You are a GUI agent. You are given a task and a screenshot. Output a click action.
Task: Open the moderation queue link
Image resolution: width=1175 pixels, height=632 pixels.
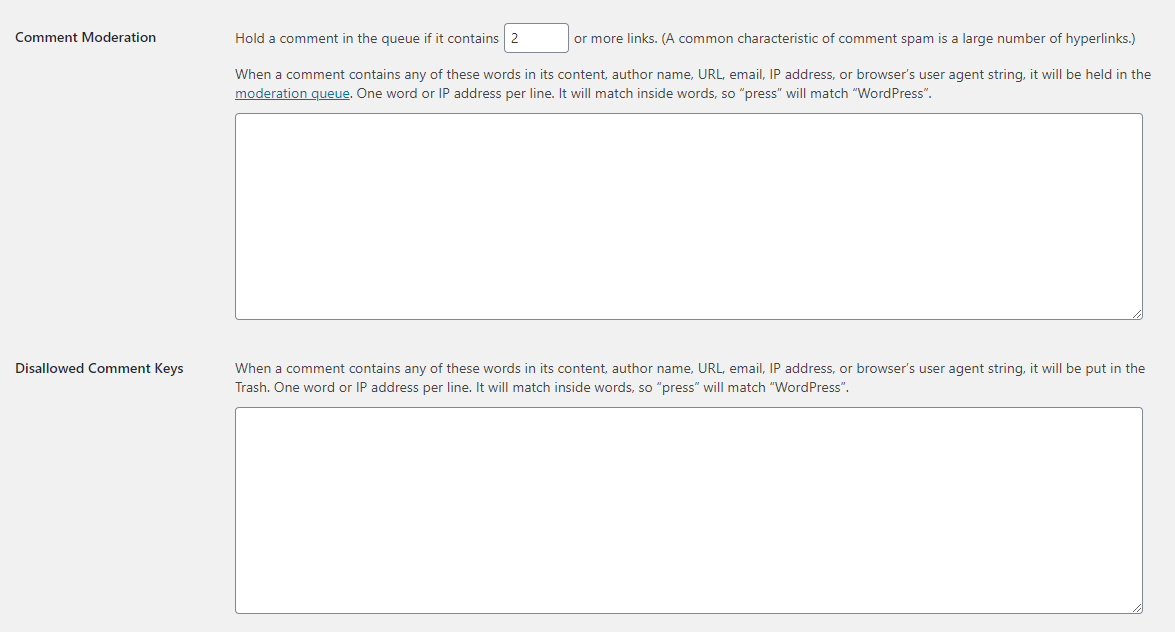292,94
